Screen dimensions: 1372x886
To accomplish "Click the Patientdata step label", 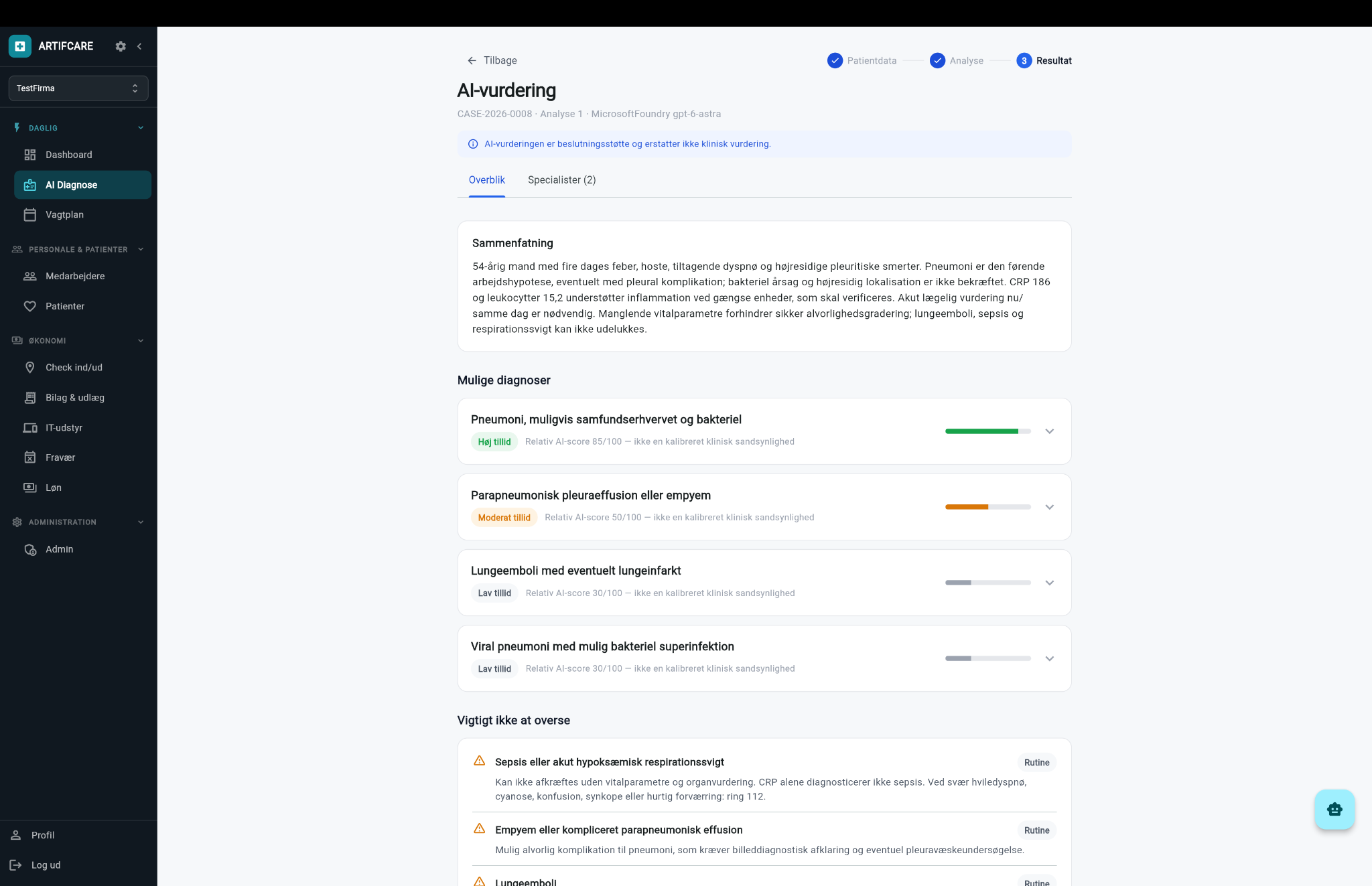I will [x=872, y=61].
